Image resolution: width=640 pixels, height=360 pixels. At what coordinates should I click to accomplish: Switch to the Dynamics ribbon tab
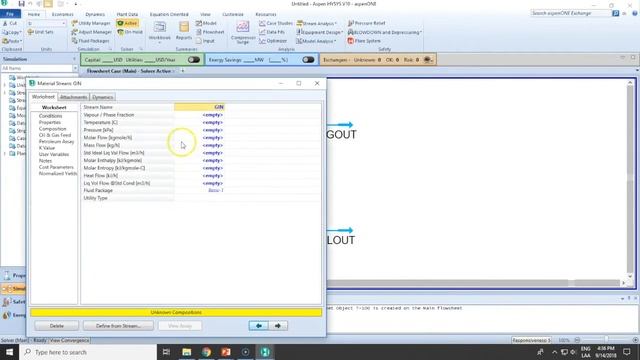click(x=95, y=14)
